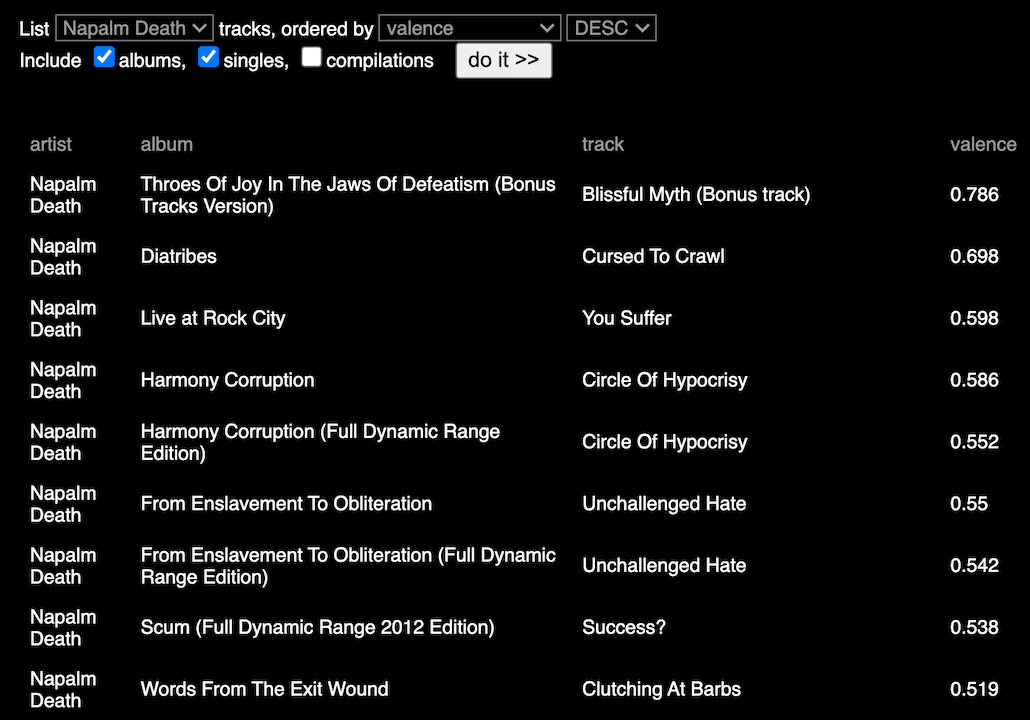Image resolution: width=1030 pixels, height=720 pixels.
Task: Select 'Throes Of Joy In The Jaws Of Defeatism' album
Action: pyautogui.click(x=348, y=195)
